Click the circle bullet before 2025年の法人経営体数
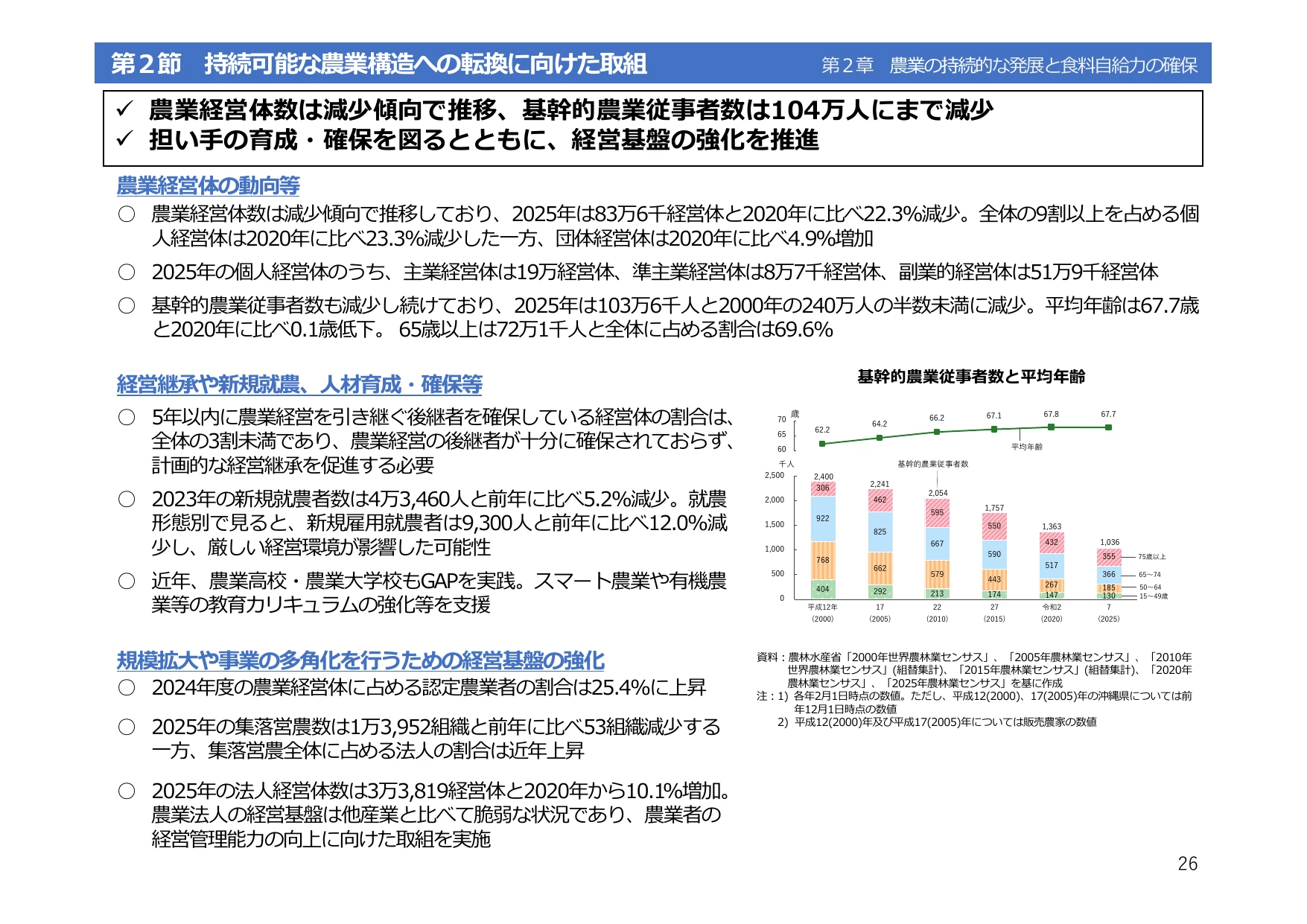The height and width of the screenshot is (924, 1307). point(127,791)
